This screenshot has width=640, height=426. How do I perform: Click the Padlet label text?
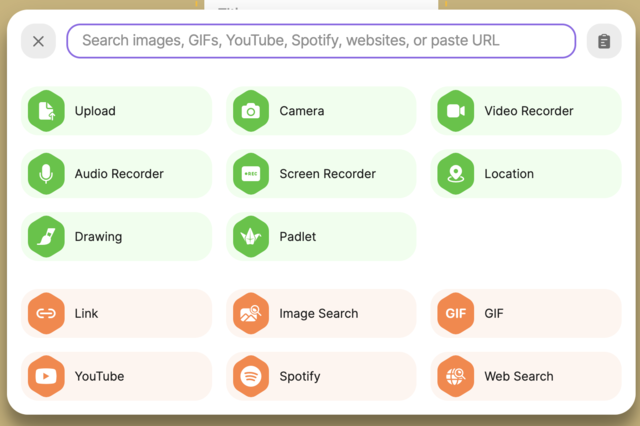298,237
